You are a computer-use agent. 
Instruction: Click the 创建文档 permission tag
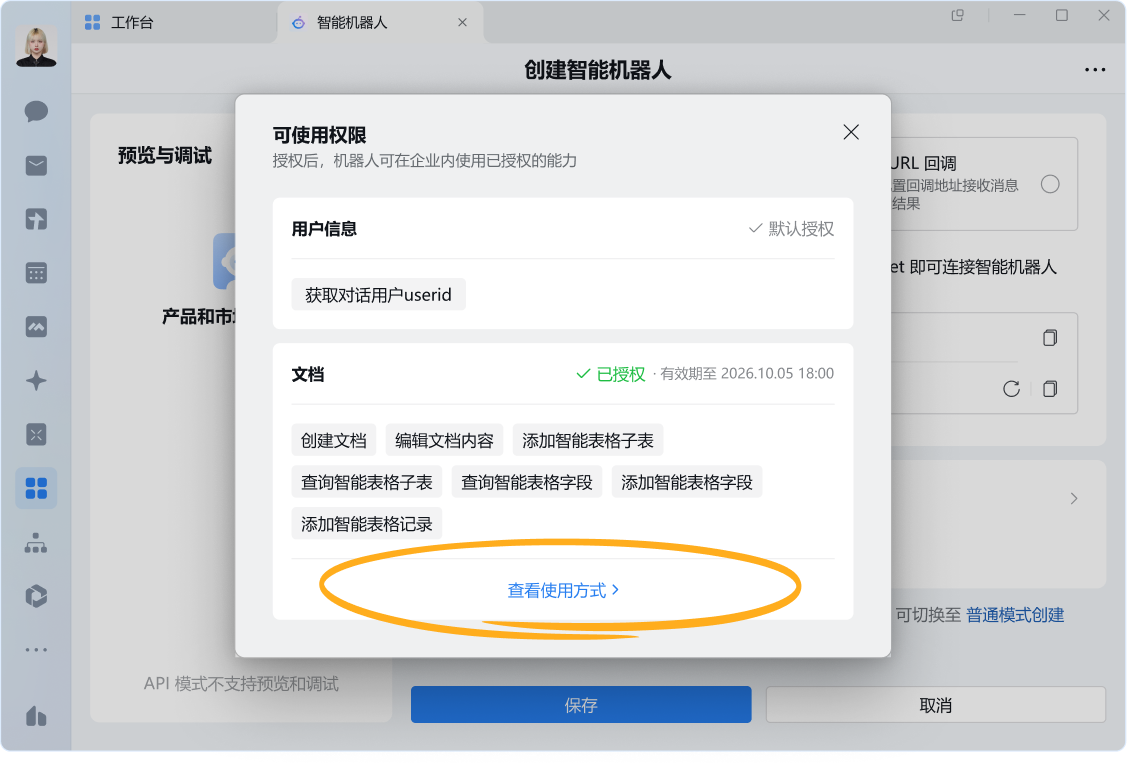pyautogui.click(x=334, y=440)
